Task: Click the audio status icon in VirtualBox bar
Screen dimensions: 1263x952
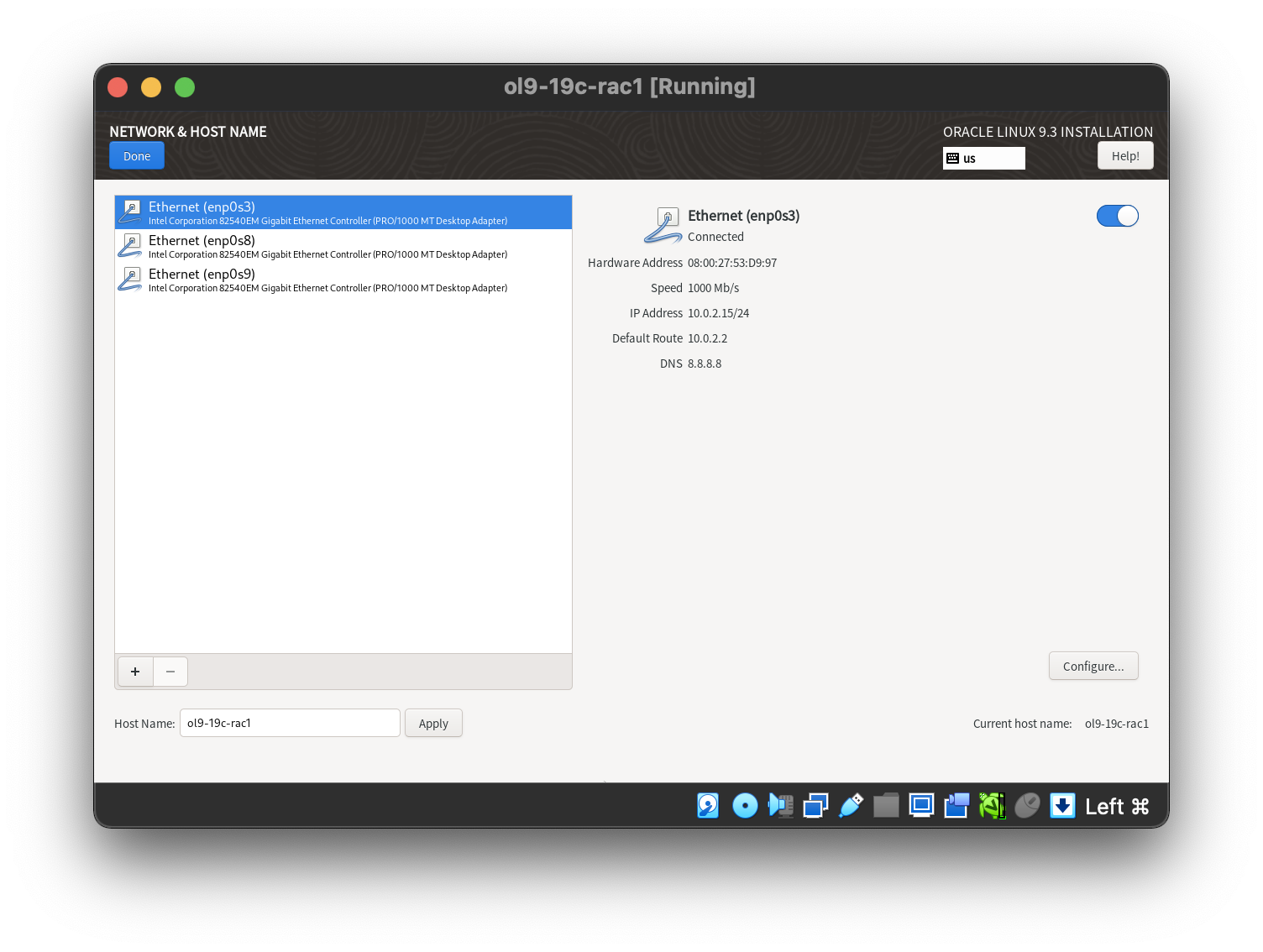Action: click(x=781, y=806)
